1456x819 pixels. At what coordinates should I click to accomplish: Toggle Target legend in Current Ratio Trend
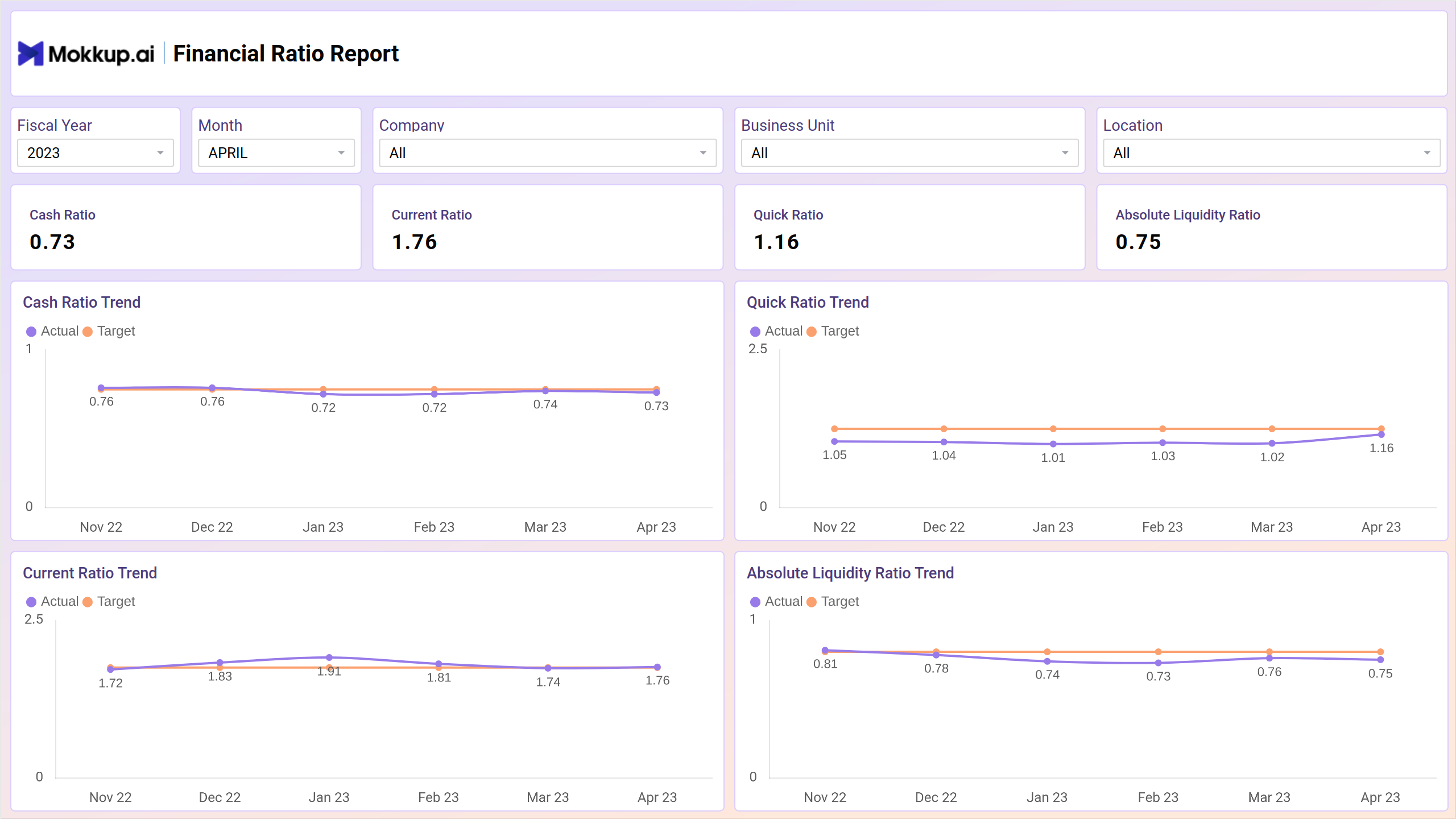coord(109,601)
